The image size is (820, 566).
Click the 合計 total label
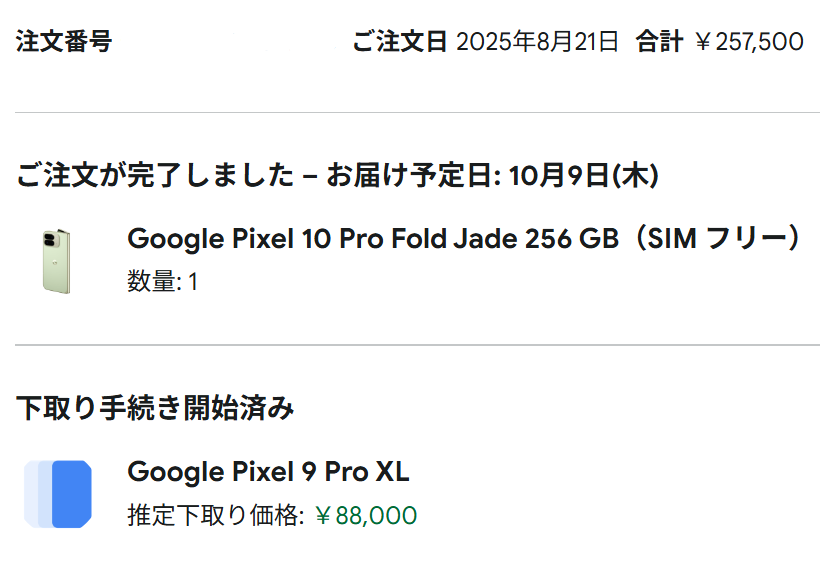click(659, 42)
